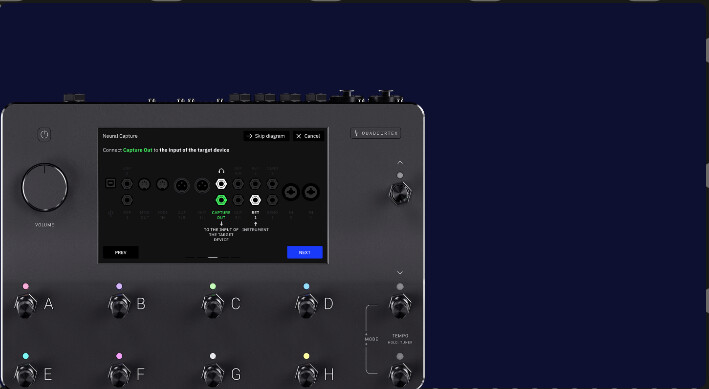Click the headphone output jack icon
The width and height of the screenshot is (709, 389).
221,184
